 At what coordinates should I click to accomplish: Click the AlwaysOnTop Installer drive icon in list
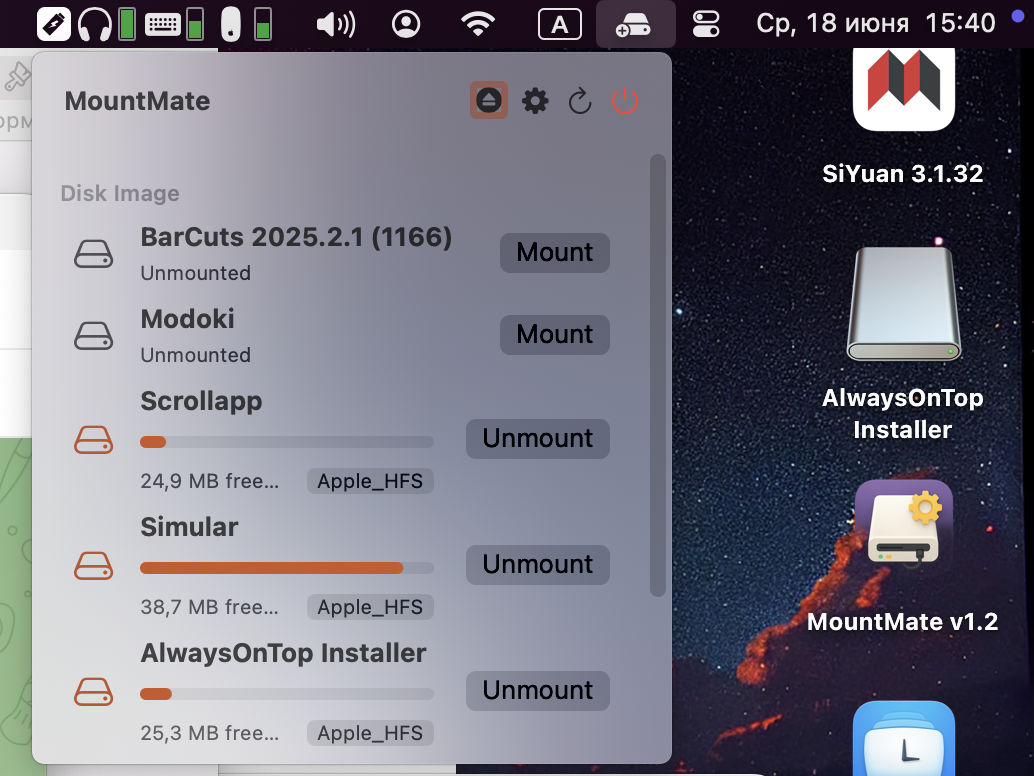click(x=93, y=692)
